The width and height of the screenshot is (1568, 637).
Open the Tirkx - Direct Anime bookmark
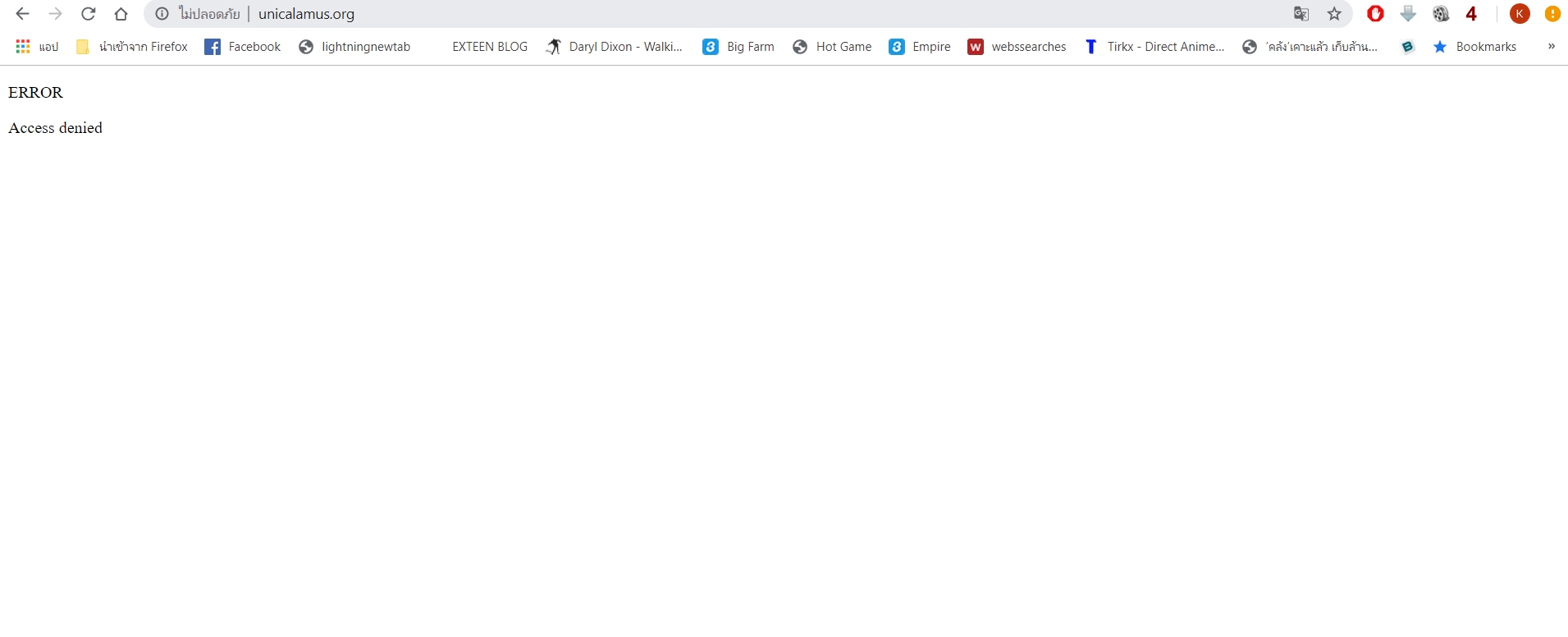point(1154,47)
